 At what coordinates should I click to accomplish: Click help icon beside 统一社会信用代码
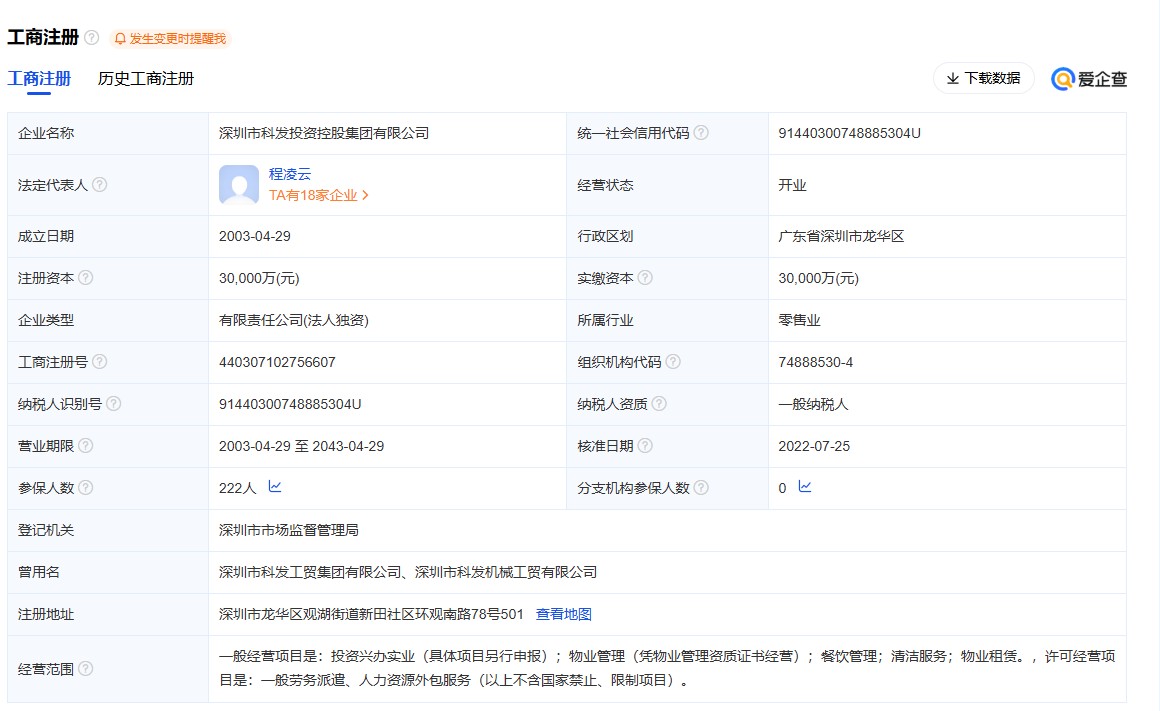pos(701,133)
